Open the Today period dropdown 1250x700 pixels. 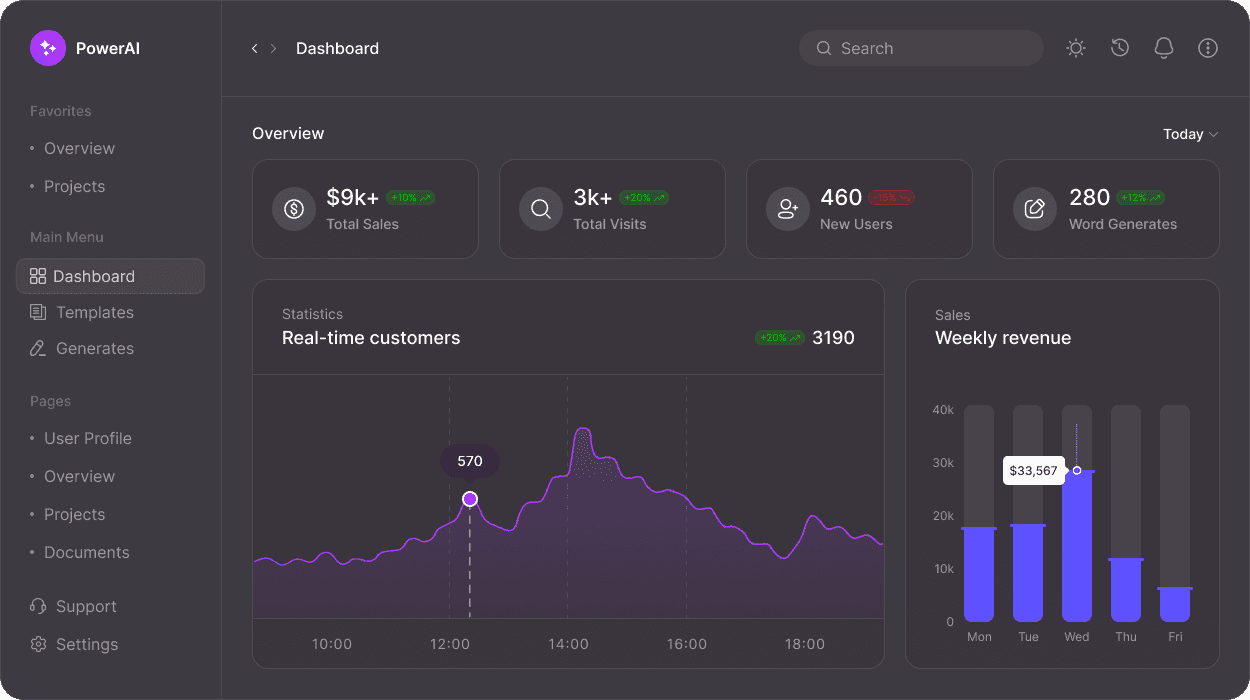tap(1190, 134)
